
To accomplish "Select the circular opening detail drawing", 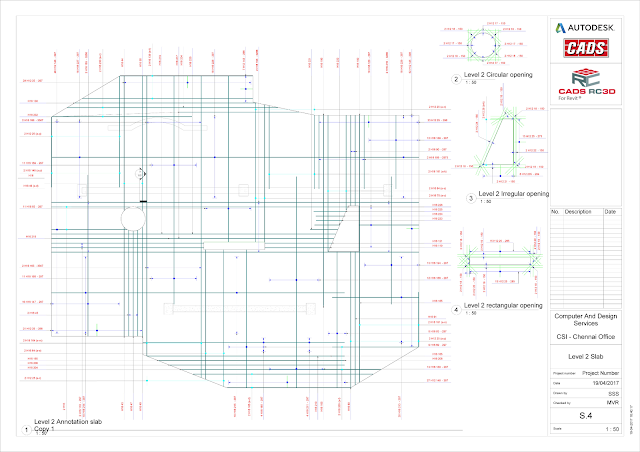I will click(483, 45).
